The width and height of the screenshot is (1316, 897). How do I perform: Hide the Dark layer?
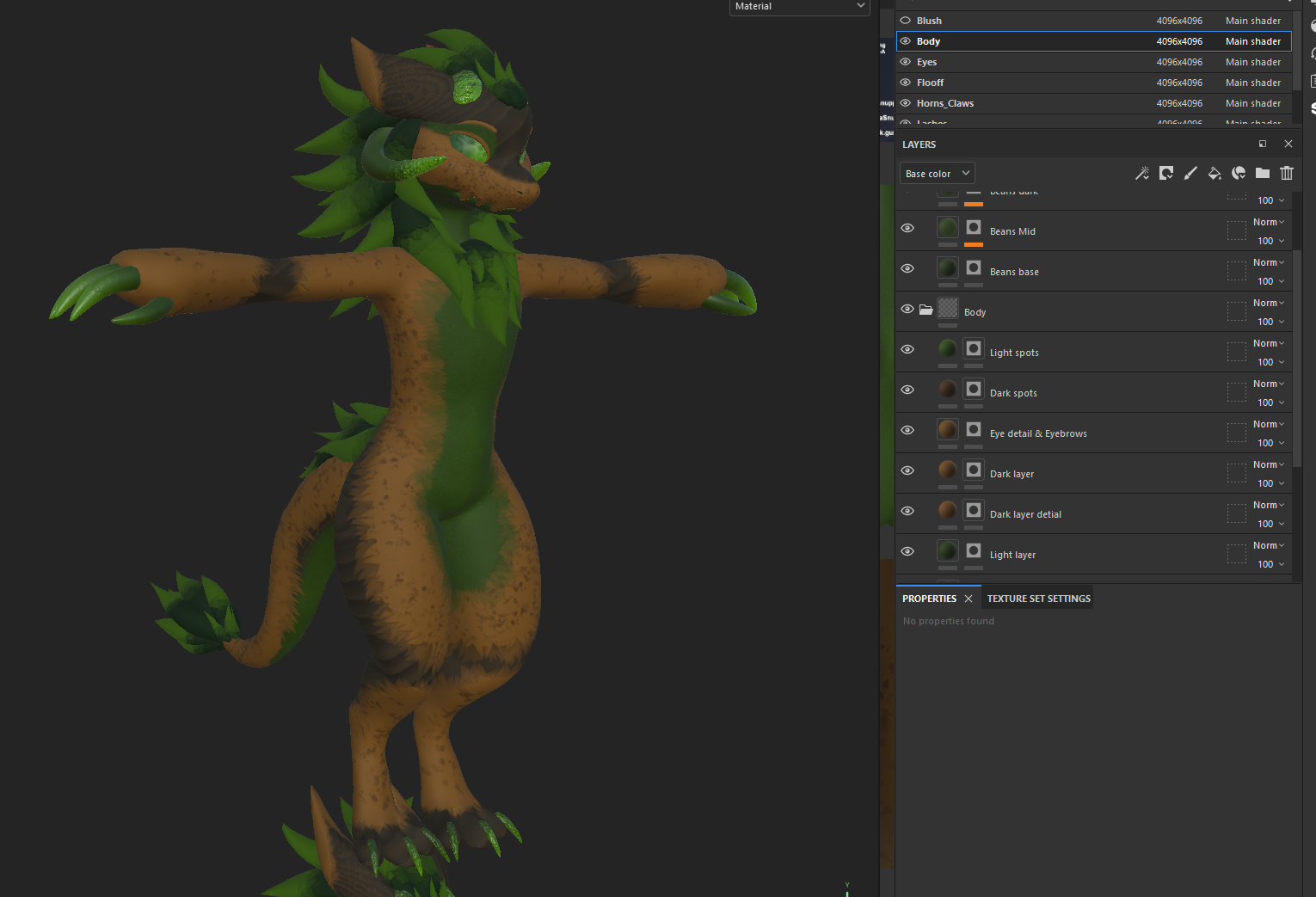point(907,470)
